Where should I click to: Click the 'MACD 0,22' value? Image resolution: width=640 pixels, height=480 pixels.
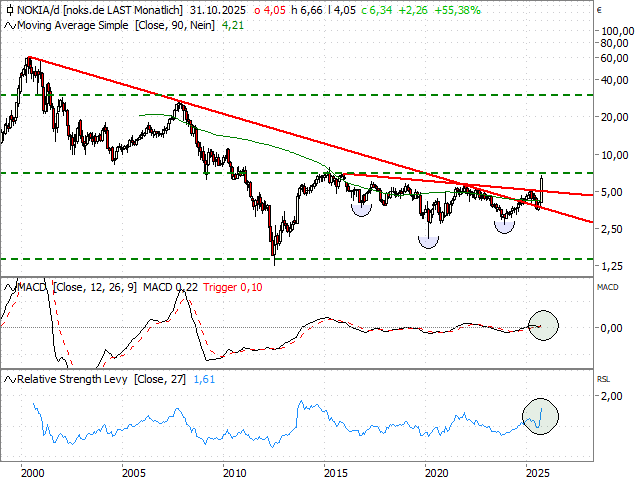[170, 287]
